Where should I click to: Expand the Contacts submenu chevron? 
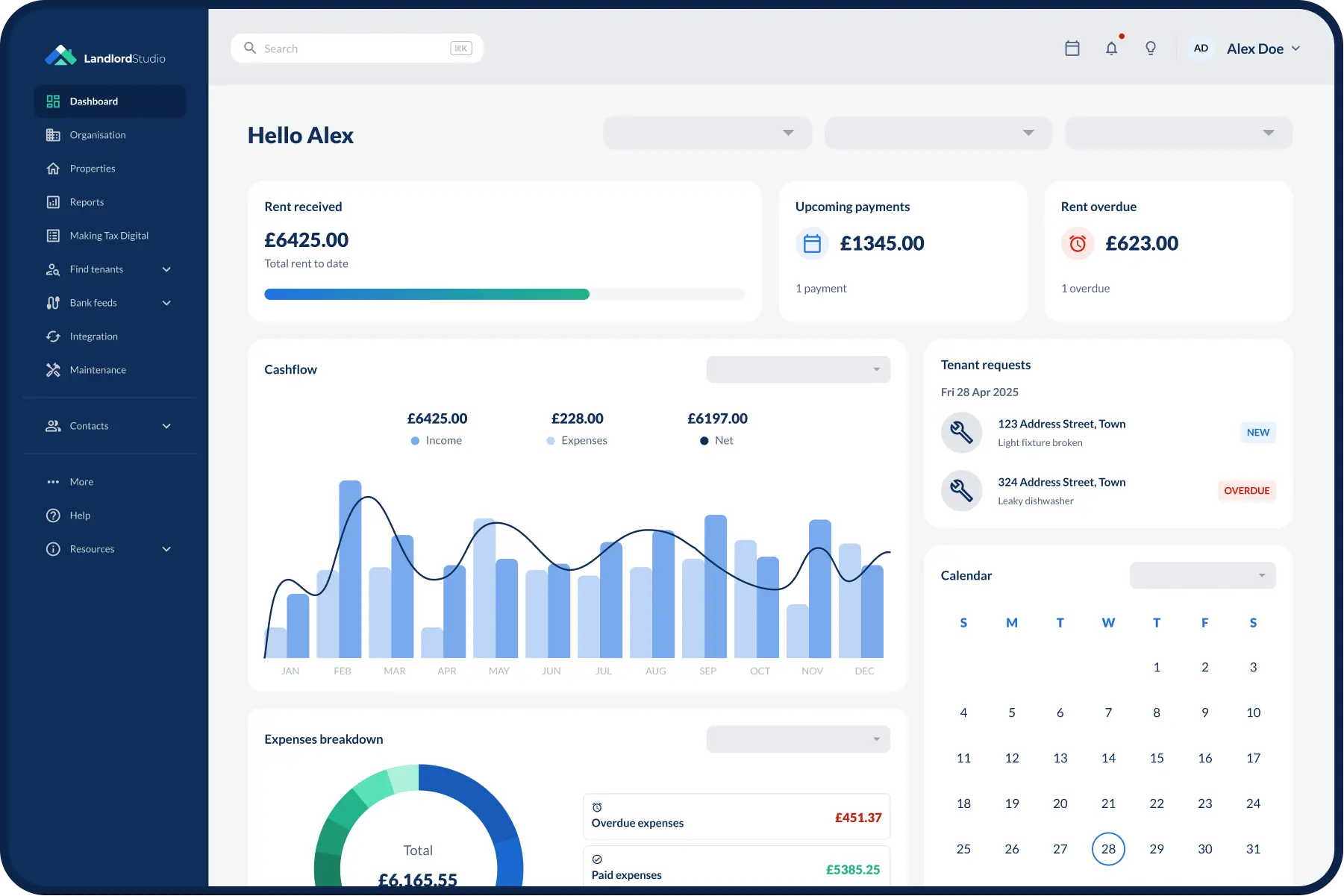(166, 426)
